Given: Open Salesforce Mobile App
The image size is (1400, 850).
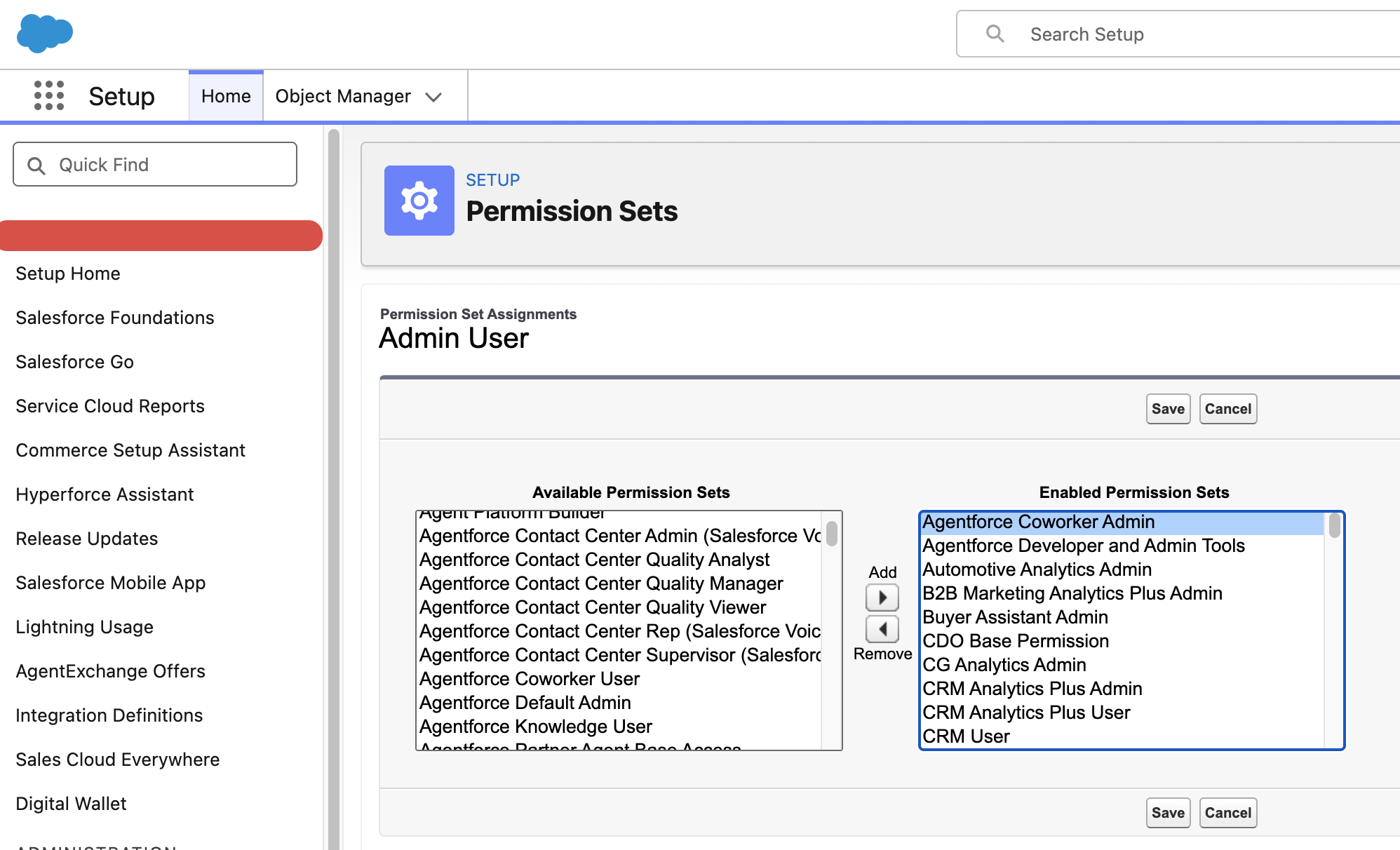Looking at the screenshot, I should coord(111,583).
